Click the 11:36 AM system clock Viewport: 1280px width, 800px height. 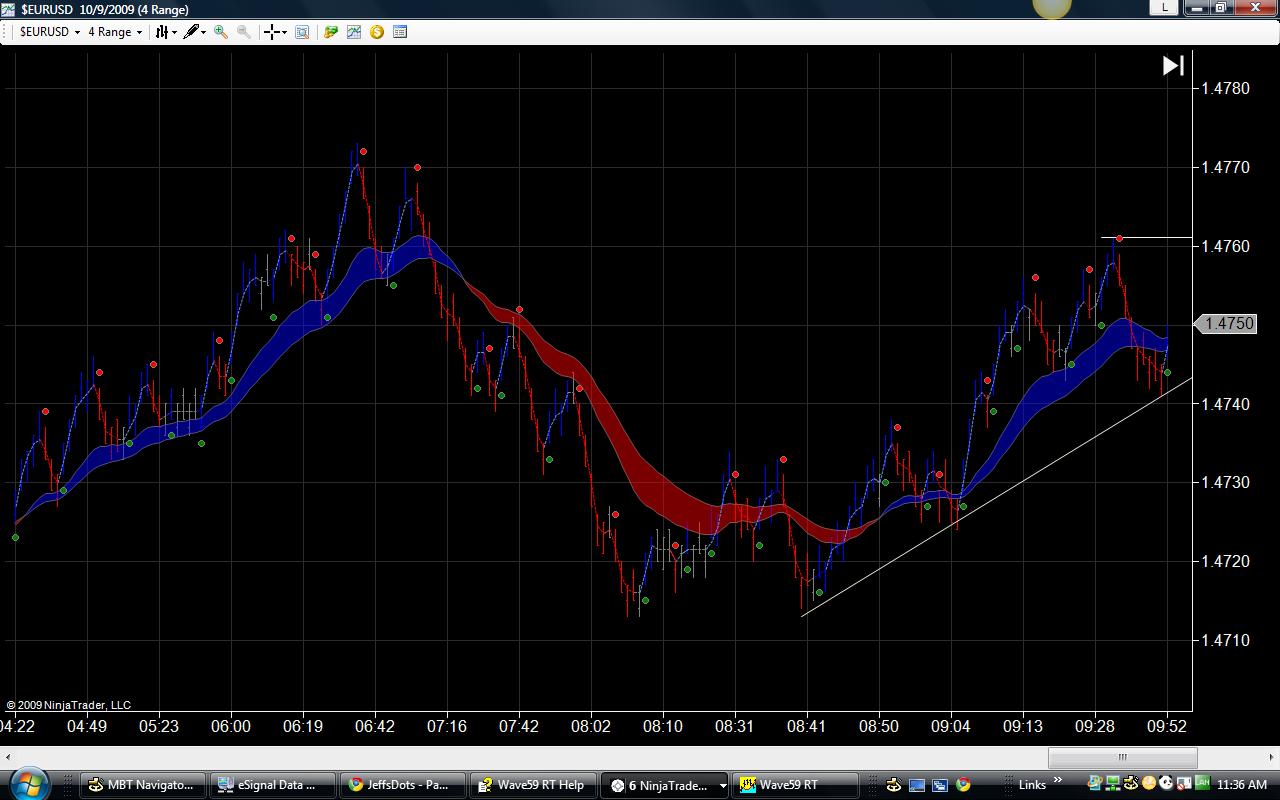click(1243, 785)
